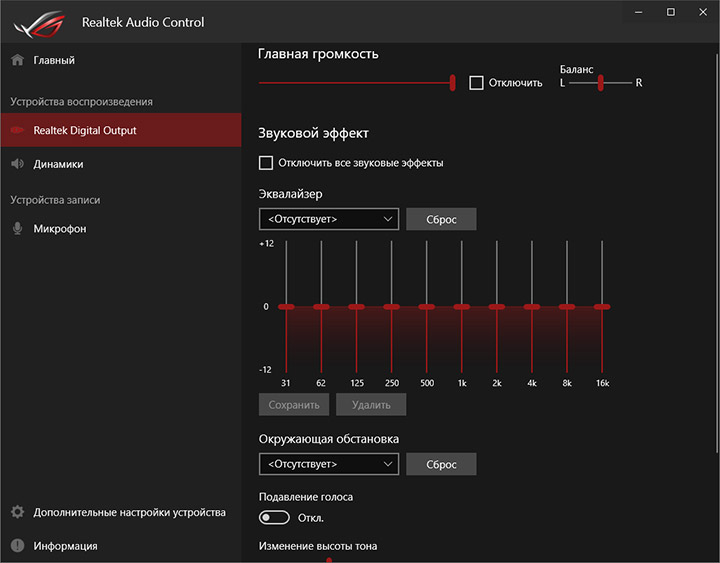The height and width of the screenshot is (563, 720).
Task: Click the equalizer Сброс button
Action: coord(441,219)
